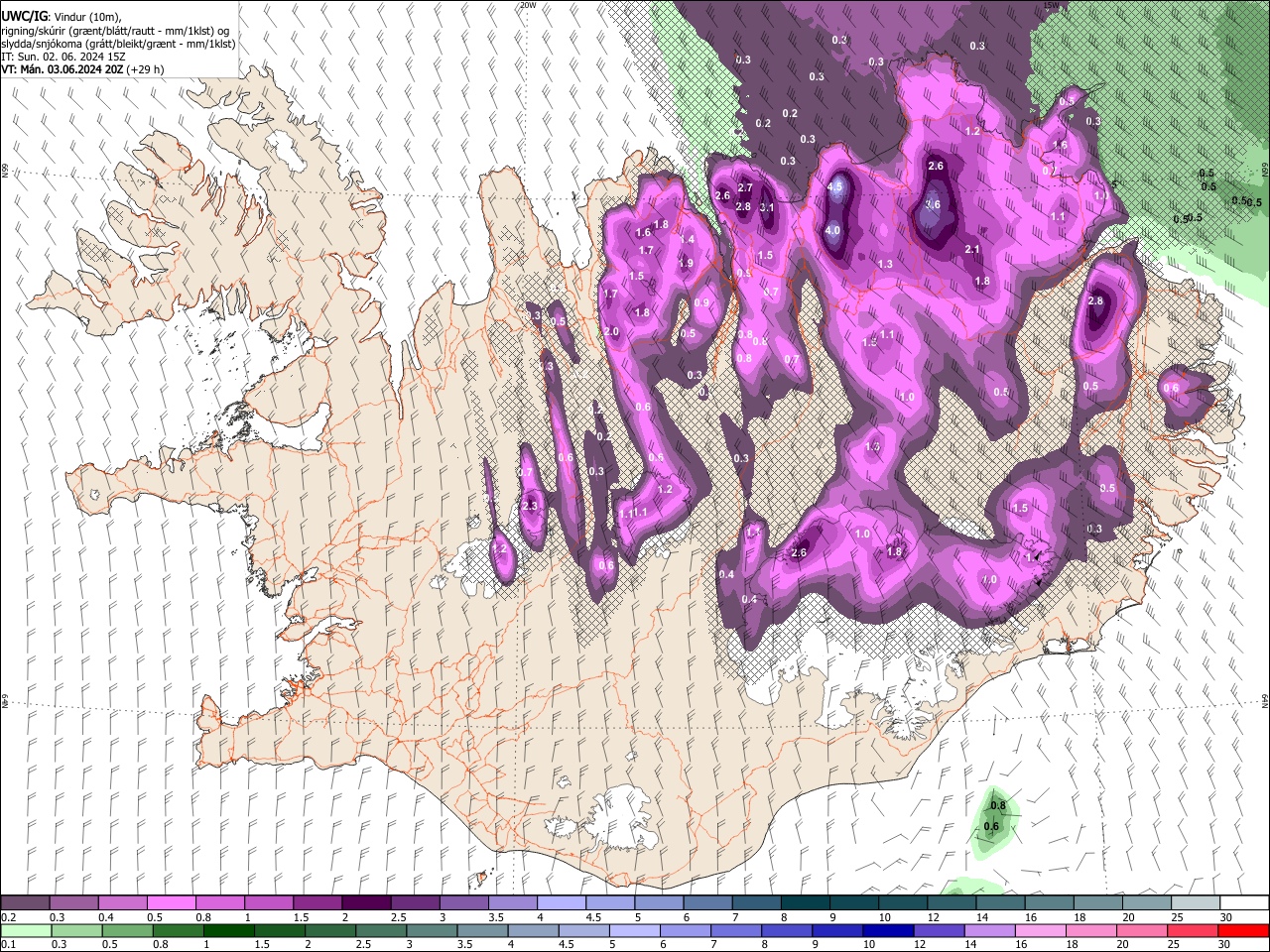Select the 3.1 precipitation value on the map
This screenshot has height=952, width=1270.
tap(767, 207)
